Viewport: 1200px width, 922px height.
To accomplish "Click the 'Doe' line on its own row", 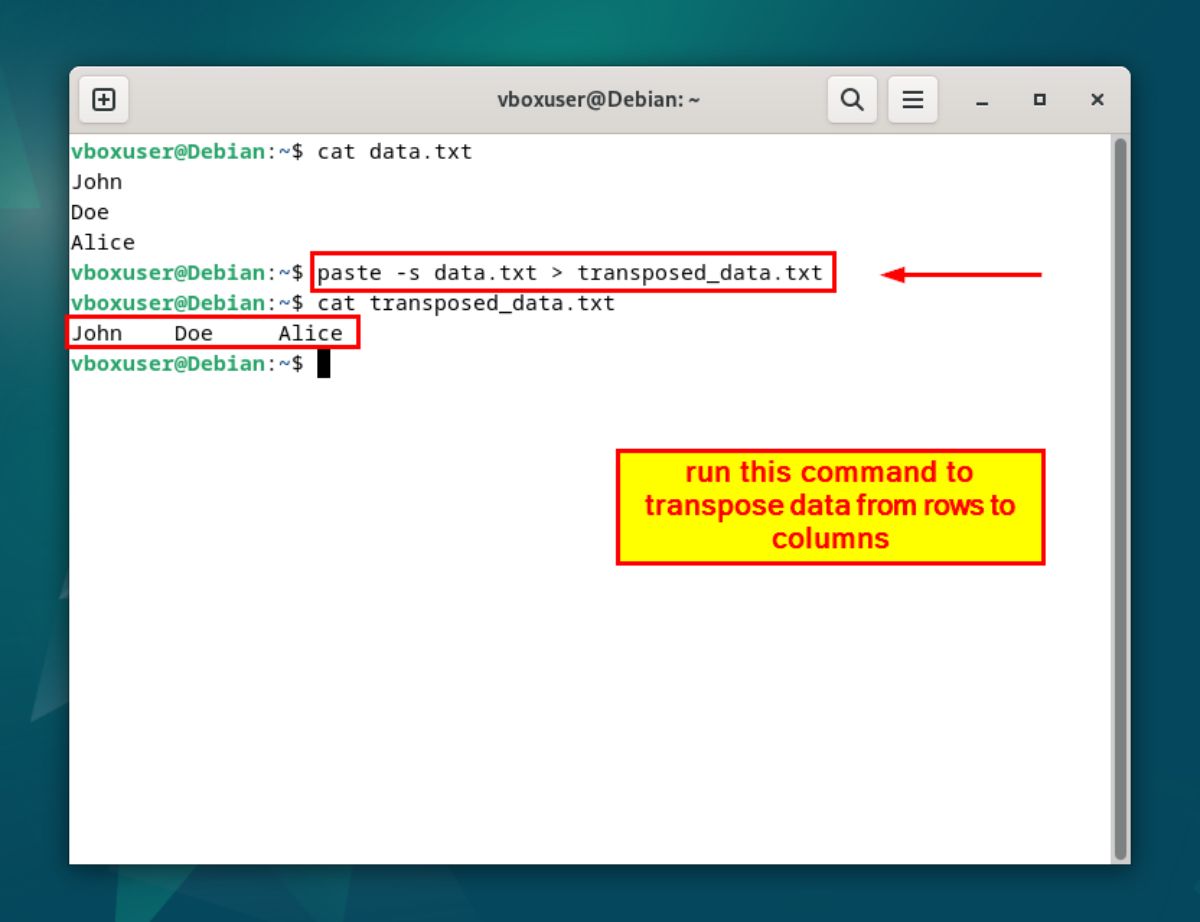I will point(90,212).
